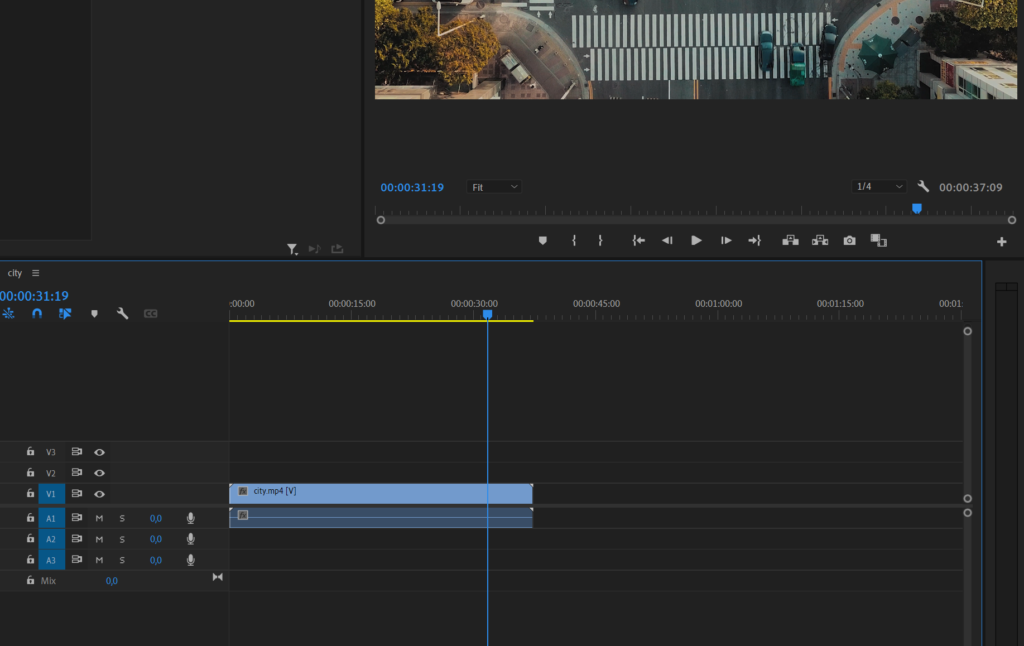
Task: Click the Add Marker icon in Program Monitor
Action: [x=543, y=241]
